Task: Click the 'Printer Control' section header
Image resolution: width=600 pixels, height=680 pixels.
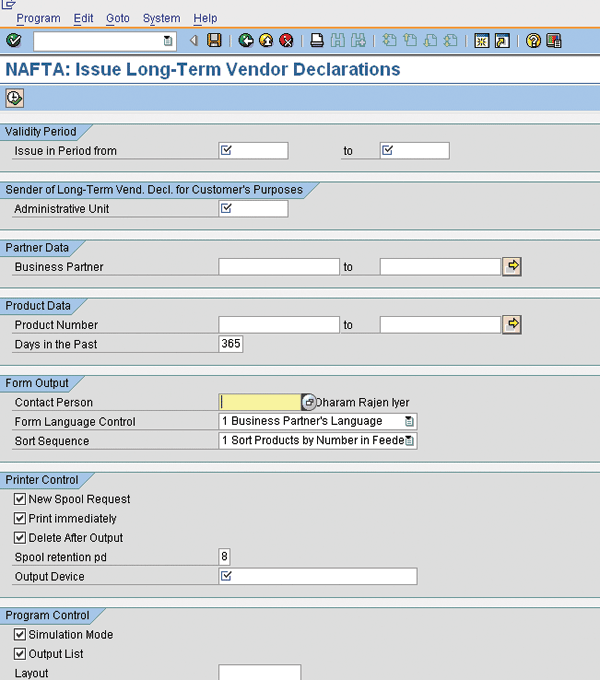Action: (x=42, y=480)
